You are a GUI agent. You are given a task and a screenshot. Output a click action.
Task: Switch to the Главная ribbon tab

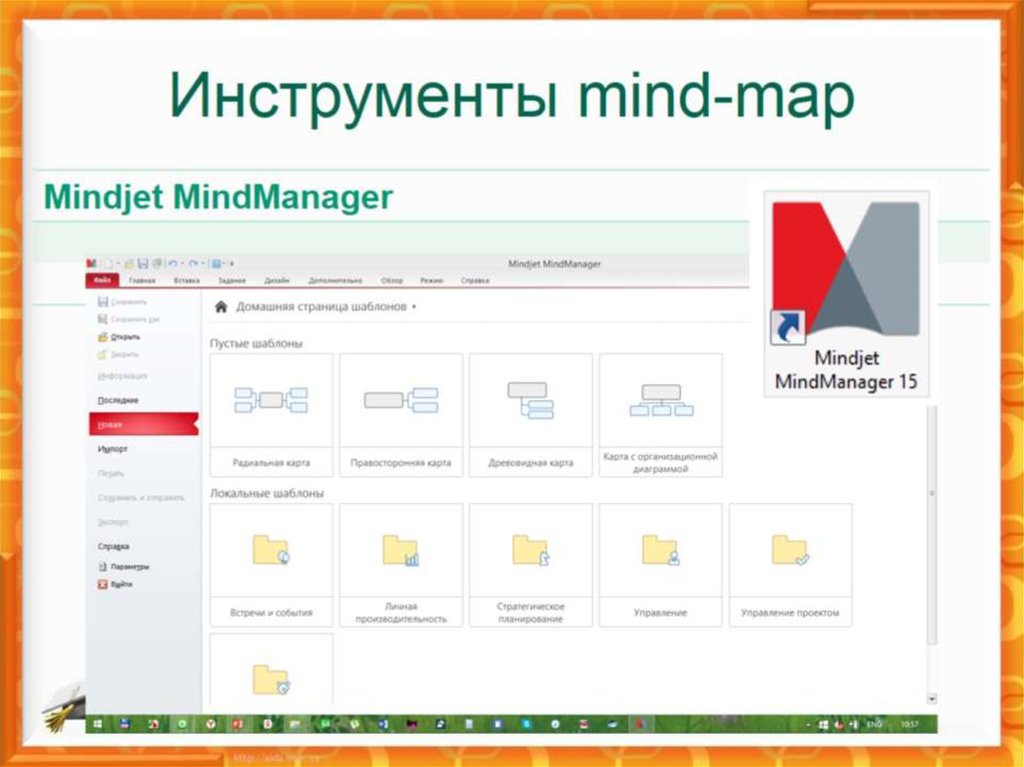click(x=142, y=280)
